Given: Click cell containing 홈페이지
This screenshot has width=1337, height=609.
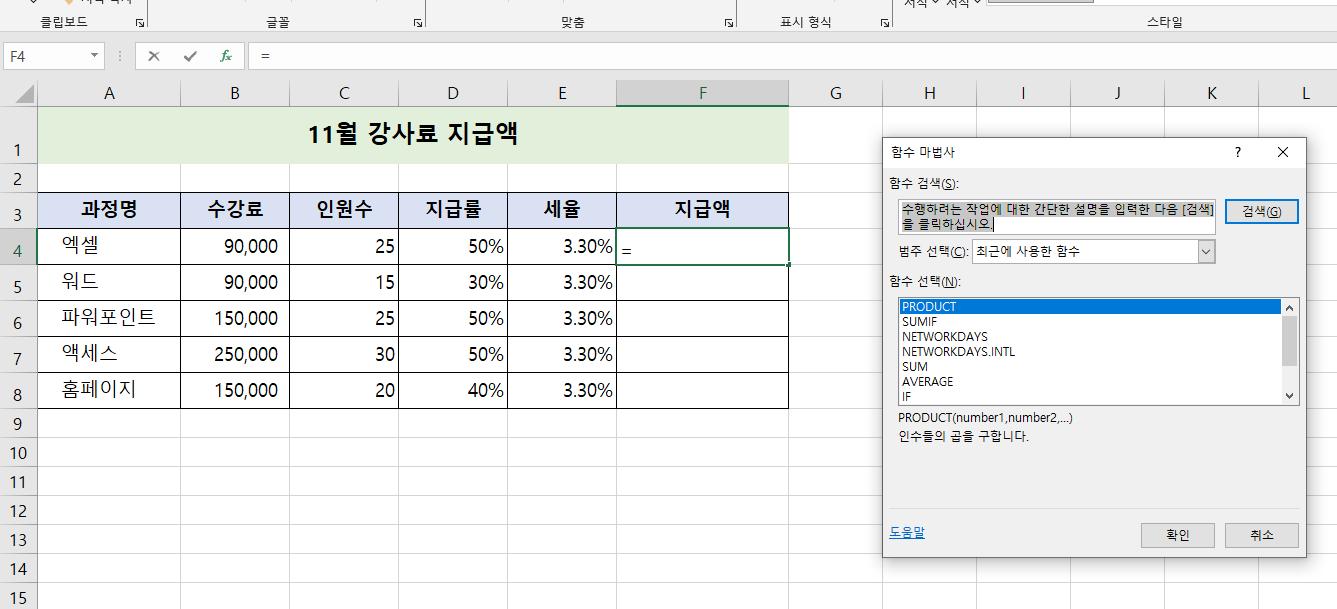Looking at the screenshot, I should pyautogui.click(x=109, y=390).
